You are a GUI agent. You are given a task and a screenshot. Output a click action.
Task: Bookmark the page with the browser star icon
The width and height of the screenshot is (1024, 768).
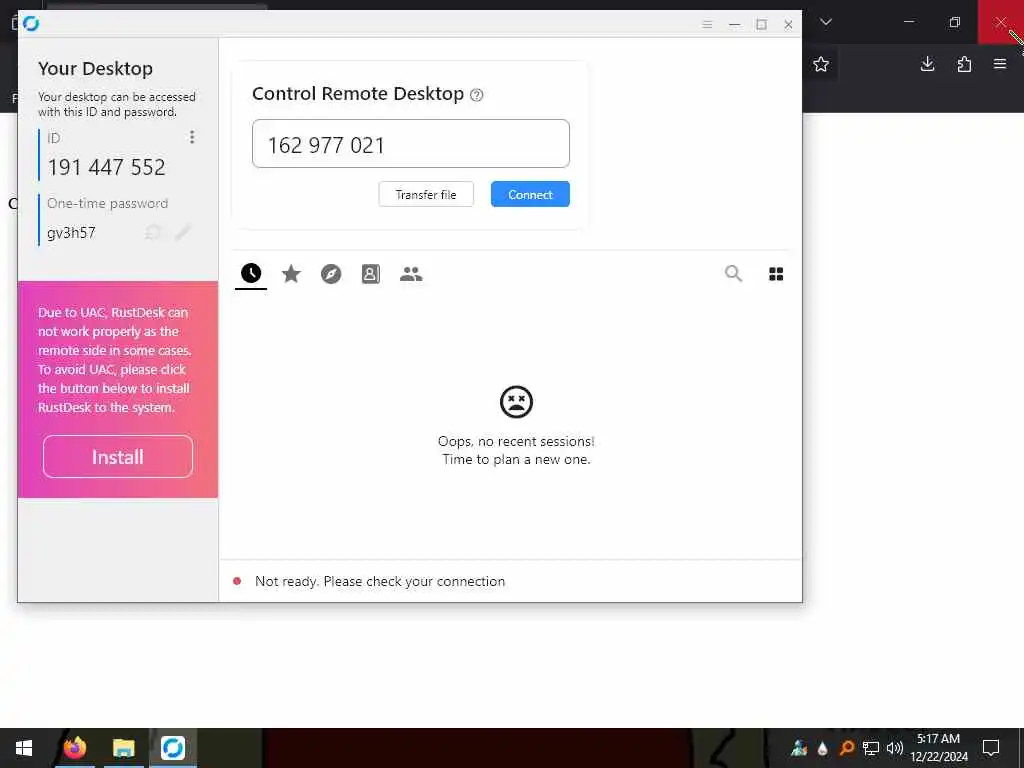tap(821, 64)
